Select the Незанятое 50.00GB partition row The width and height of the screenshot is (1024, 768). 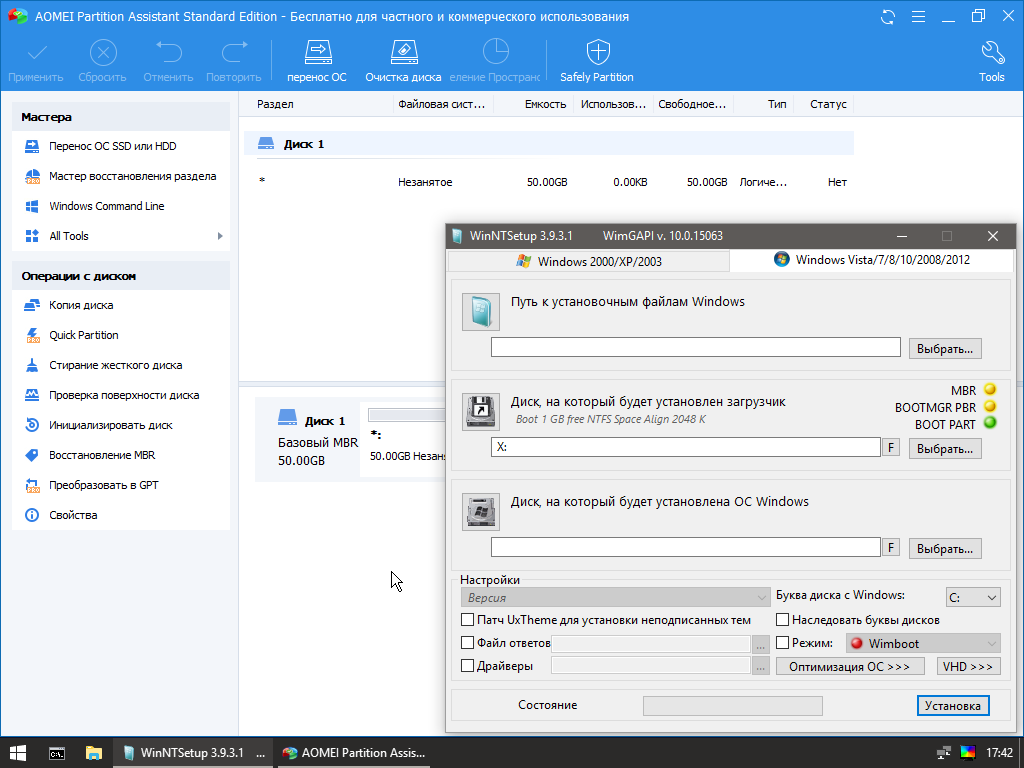549,182
